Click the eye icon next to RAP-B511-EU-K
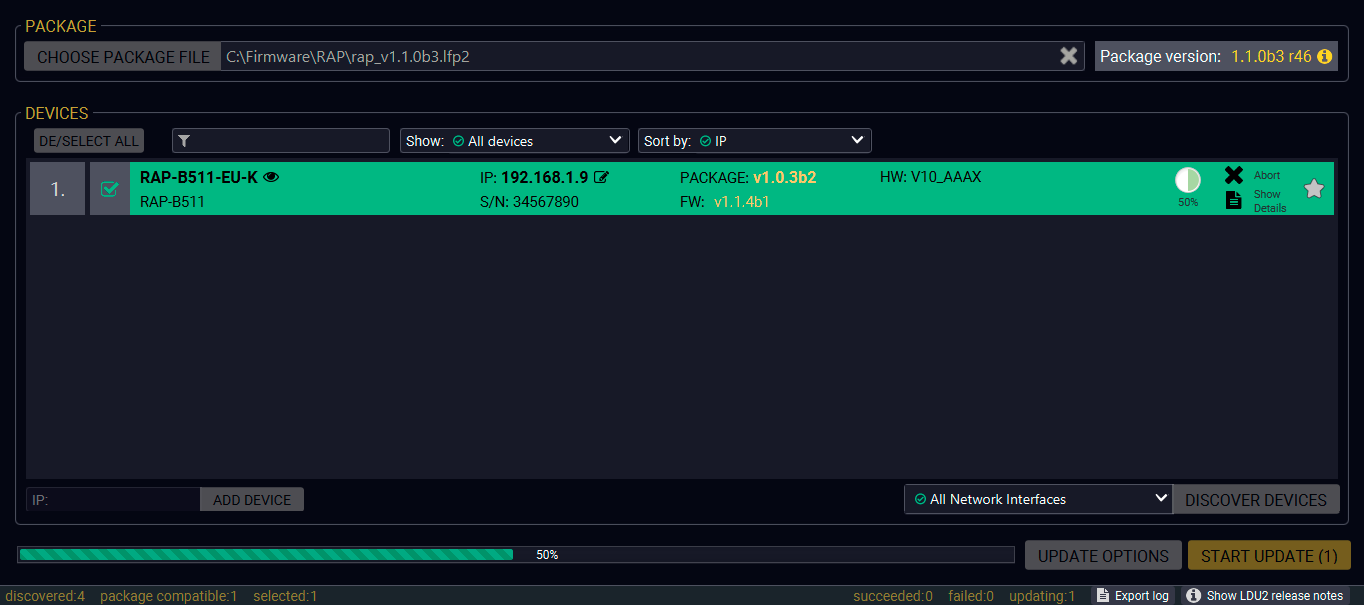Viewport: 1364px width, 605px height. 271,177
